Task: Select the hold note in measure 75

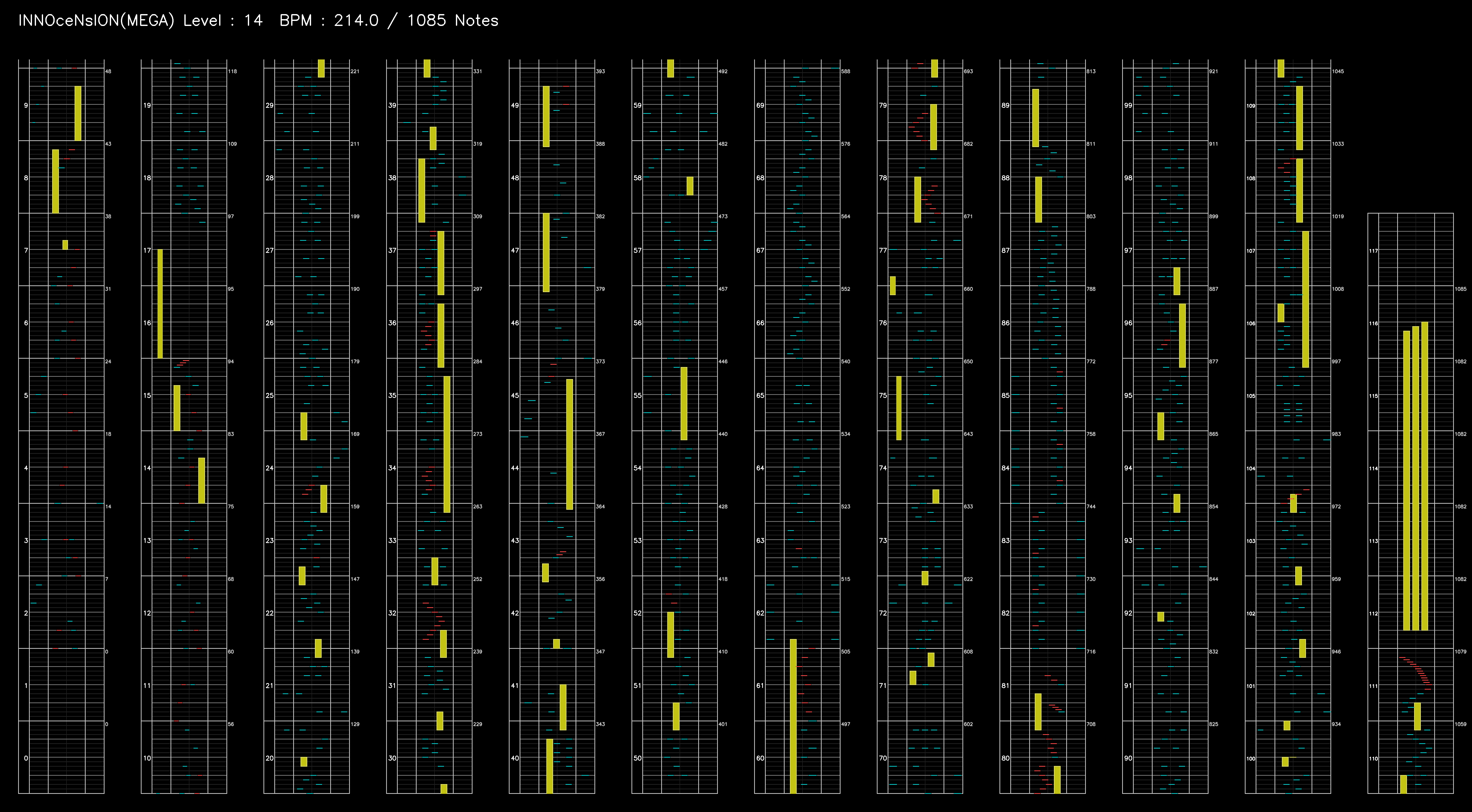Action: pos(899,408)
